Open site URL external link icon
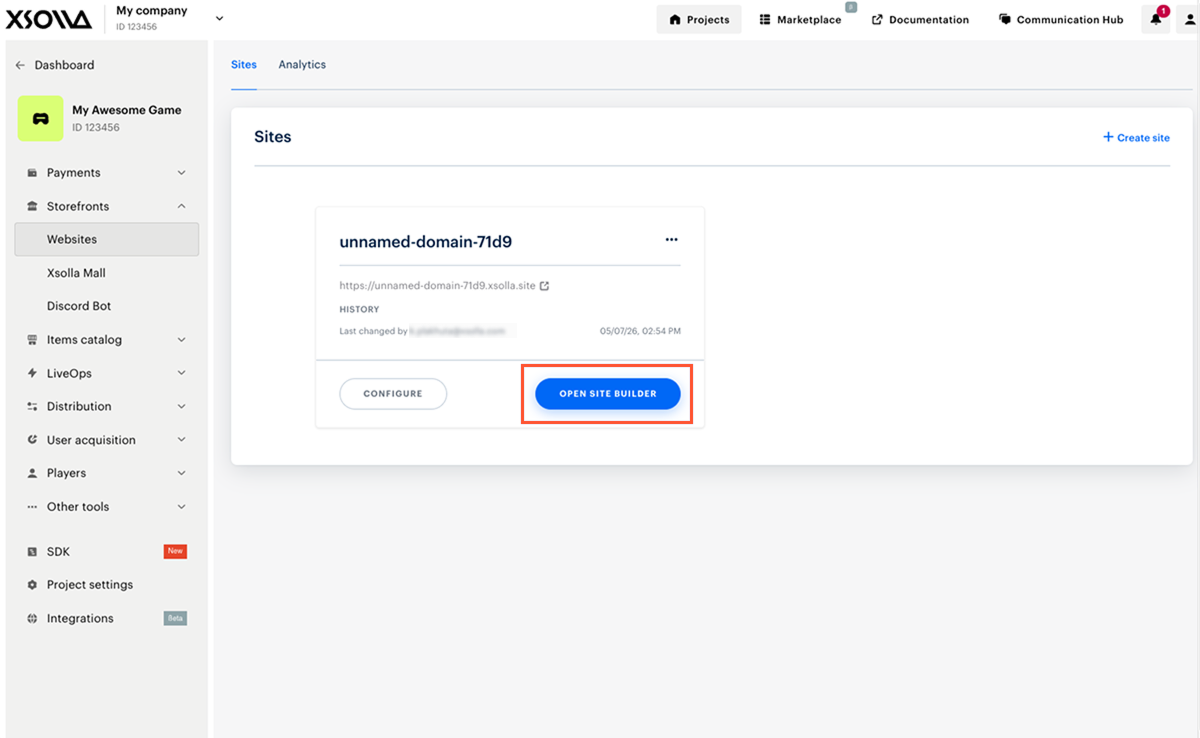 point(544,286)
